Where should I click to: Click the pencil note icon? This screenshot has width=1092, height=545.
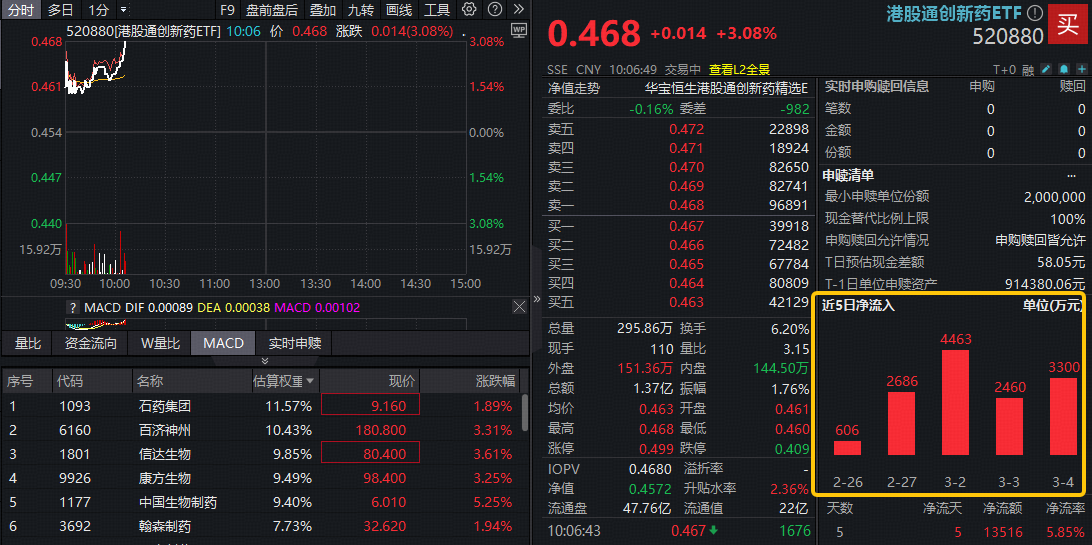[1046, 70]
